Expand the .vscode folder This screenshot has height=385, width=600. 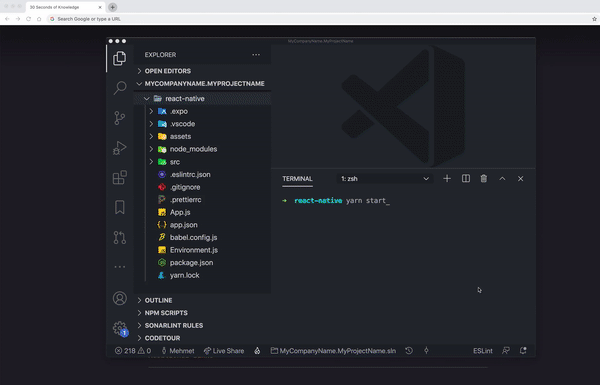(202, 124)
